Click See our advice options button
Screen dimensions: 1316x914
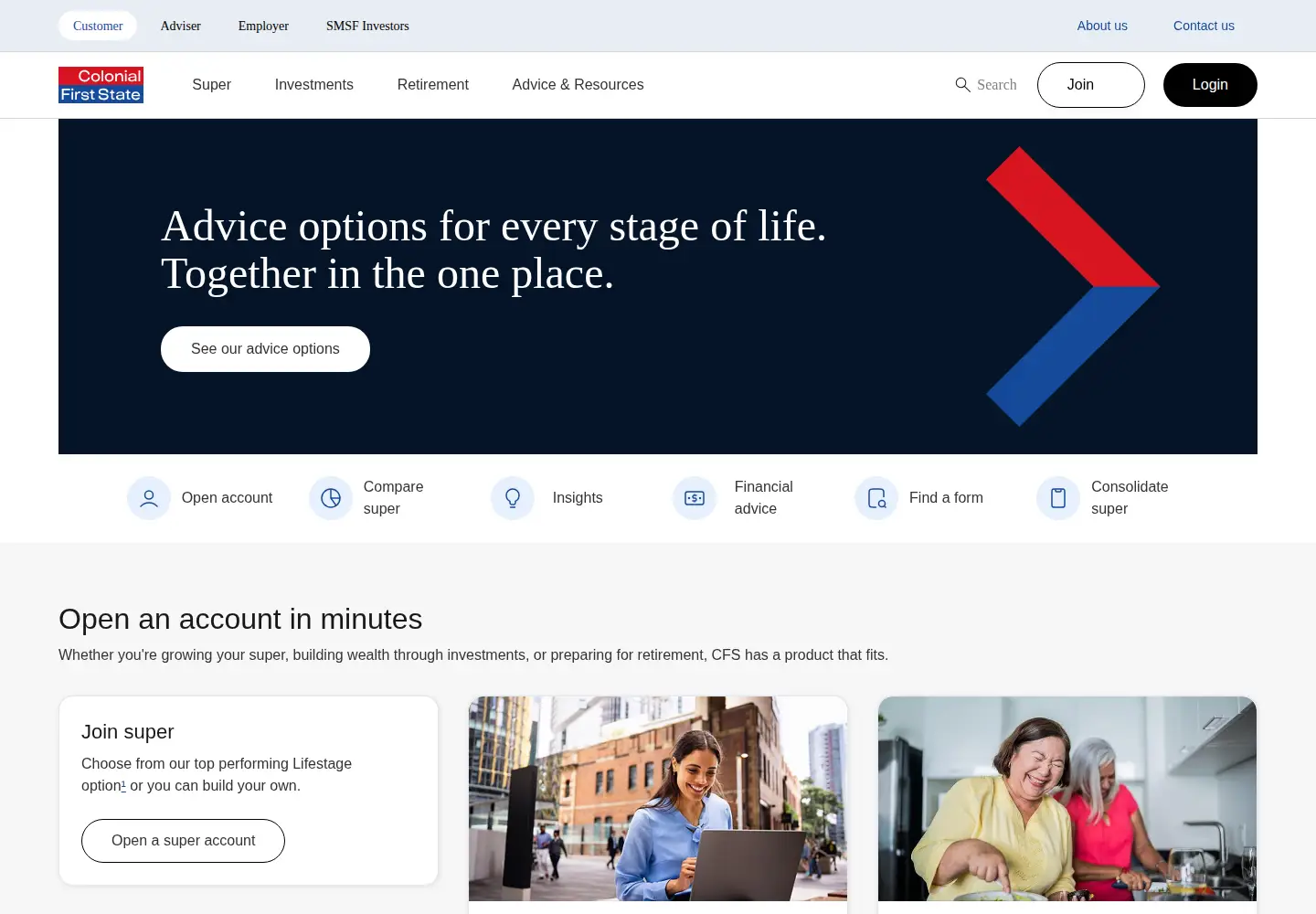[x=265, y=349]
